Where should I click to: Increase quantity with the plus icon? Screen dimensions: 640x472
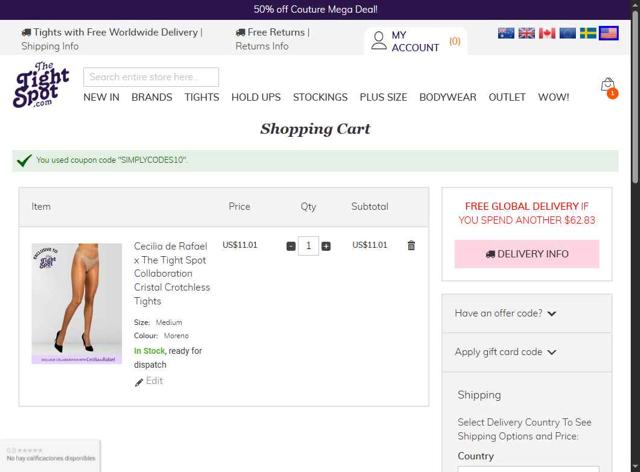tap(326, 246)
